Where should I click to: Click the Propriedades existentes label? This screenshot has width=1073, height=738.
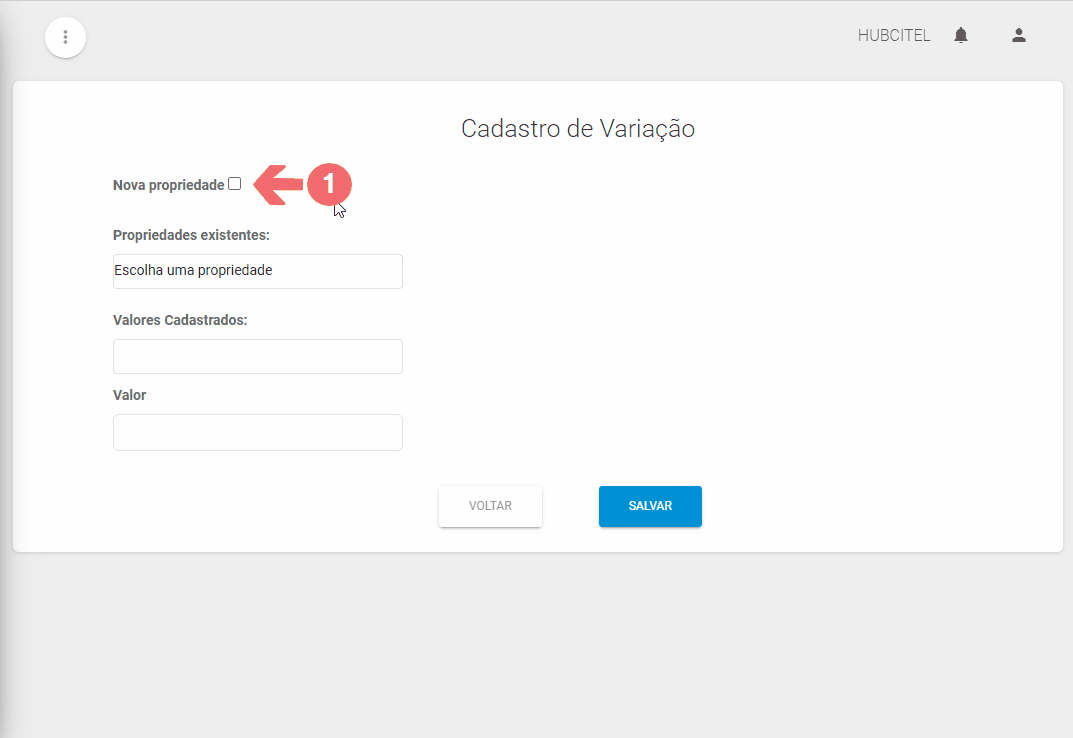click(191, 235)
